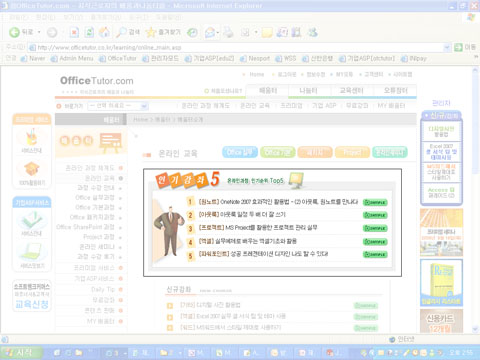This screenshot has height=360, width=480.
Task: Open Favorites with the star icon
Action: point(151,32)
